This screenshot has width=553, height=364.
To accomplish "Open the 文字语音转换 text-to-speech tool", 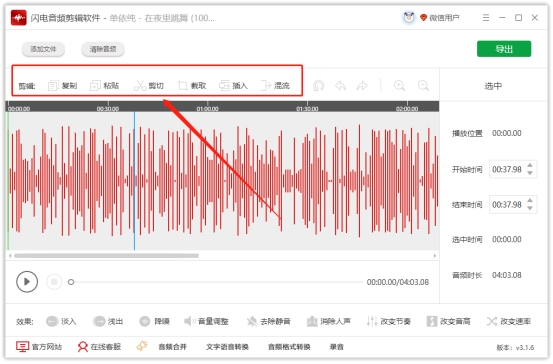I will (x=227, y=347).
